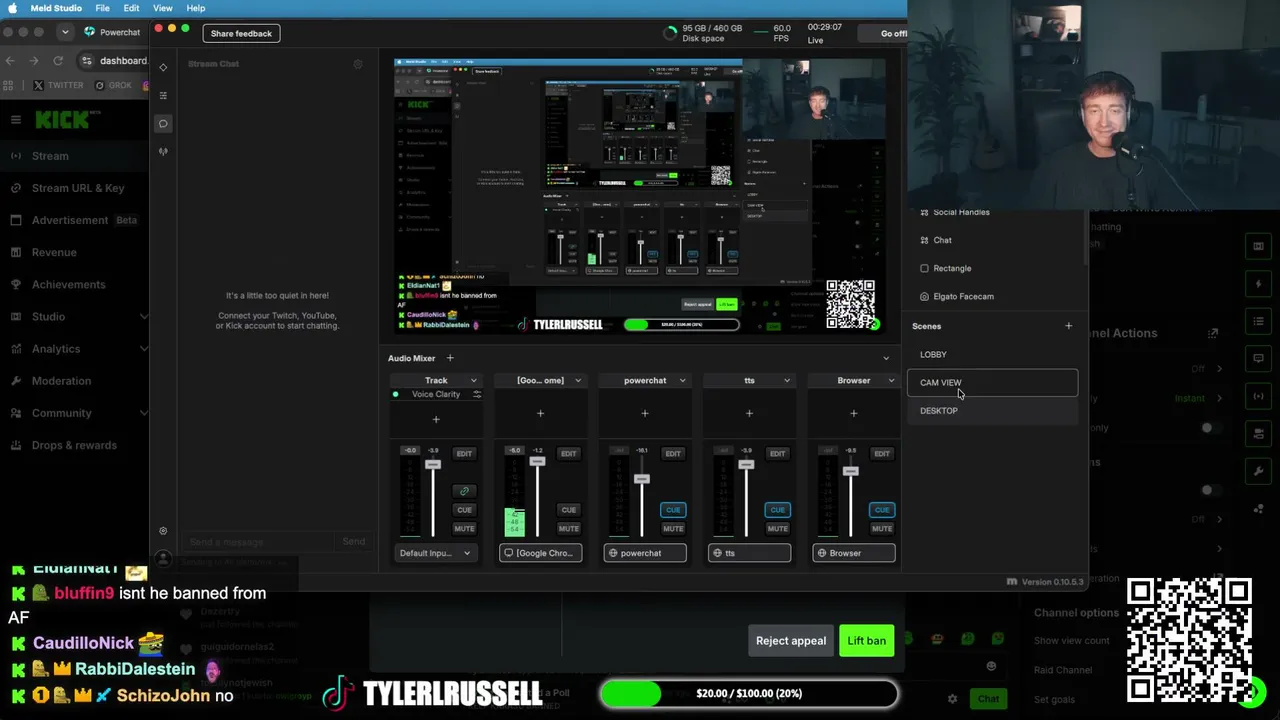Edit the tts channel
The height and width of the screenshot is (720, 1280).
click(777, 454)
